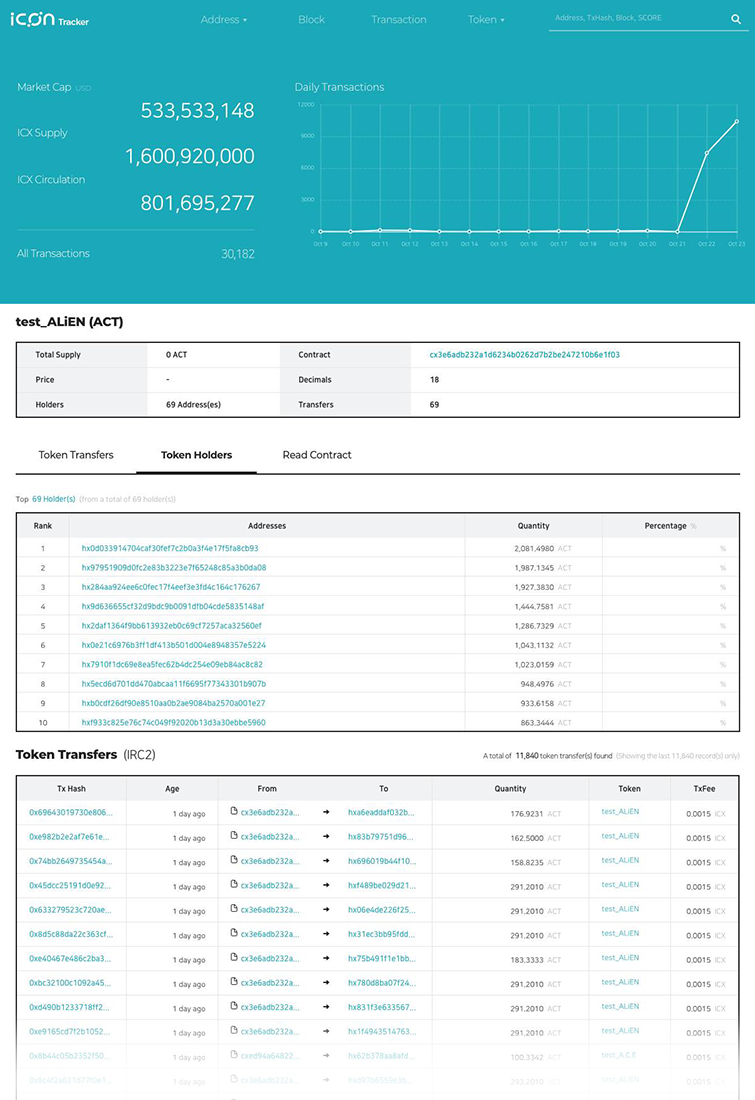755x1100 pixels.
Task: Open the Transaction menu item
Action: [x=399, y=20]
